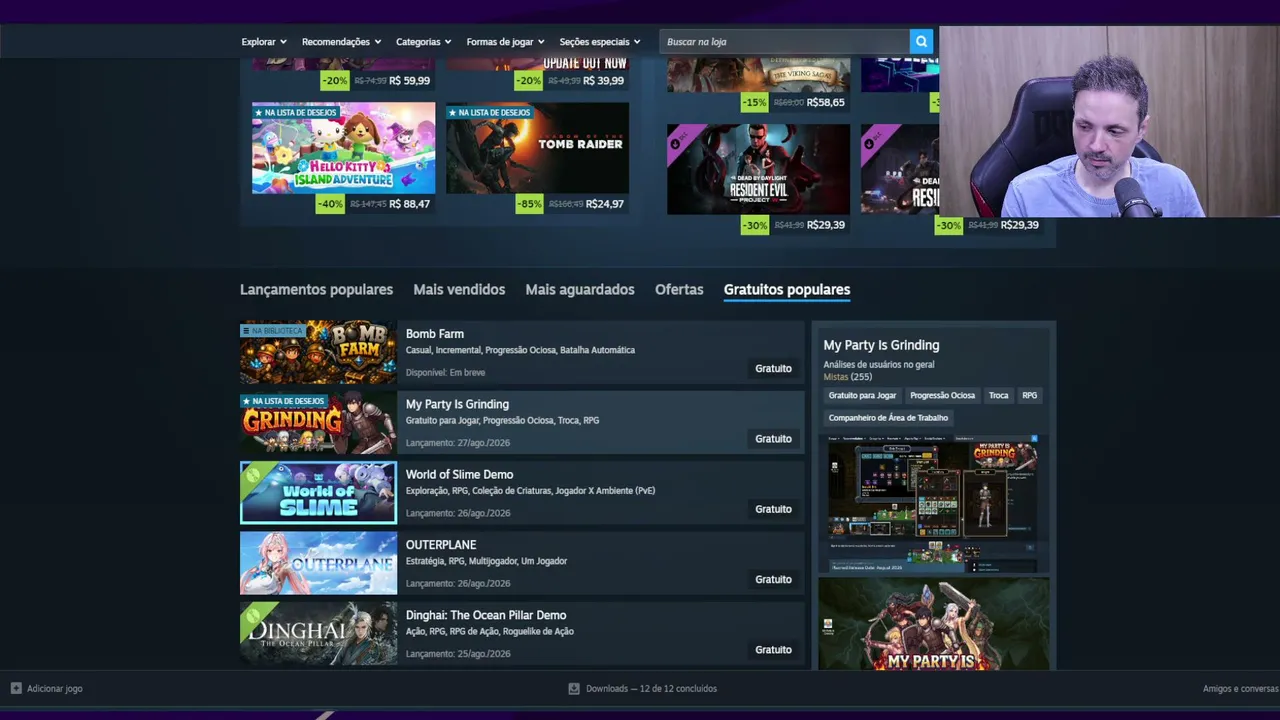The image size is (1280, 720).
Task: Expand the Formas de jogar menu
Action: point(505,42)
